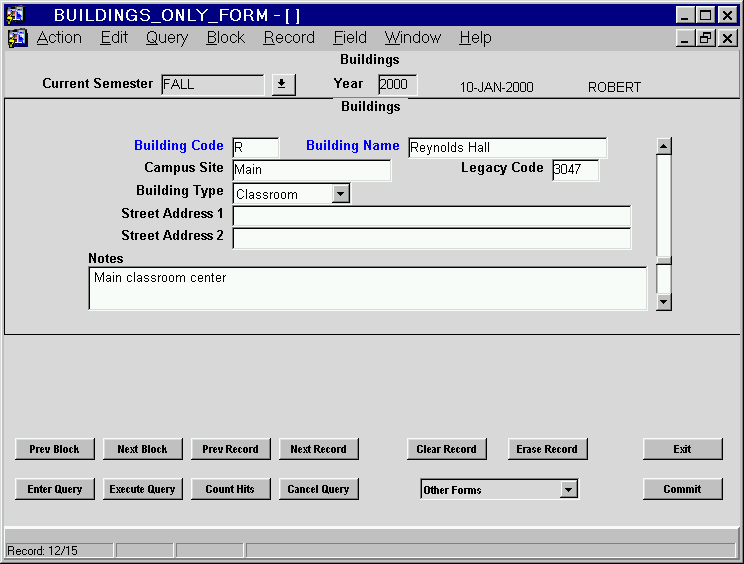Click the record scrollbar thumb
The height and width of the screenshot is (564, 744).
[664, 260]
